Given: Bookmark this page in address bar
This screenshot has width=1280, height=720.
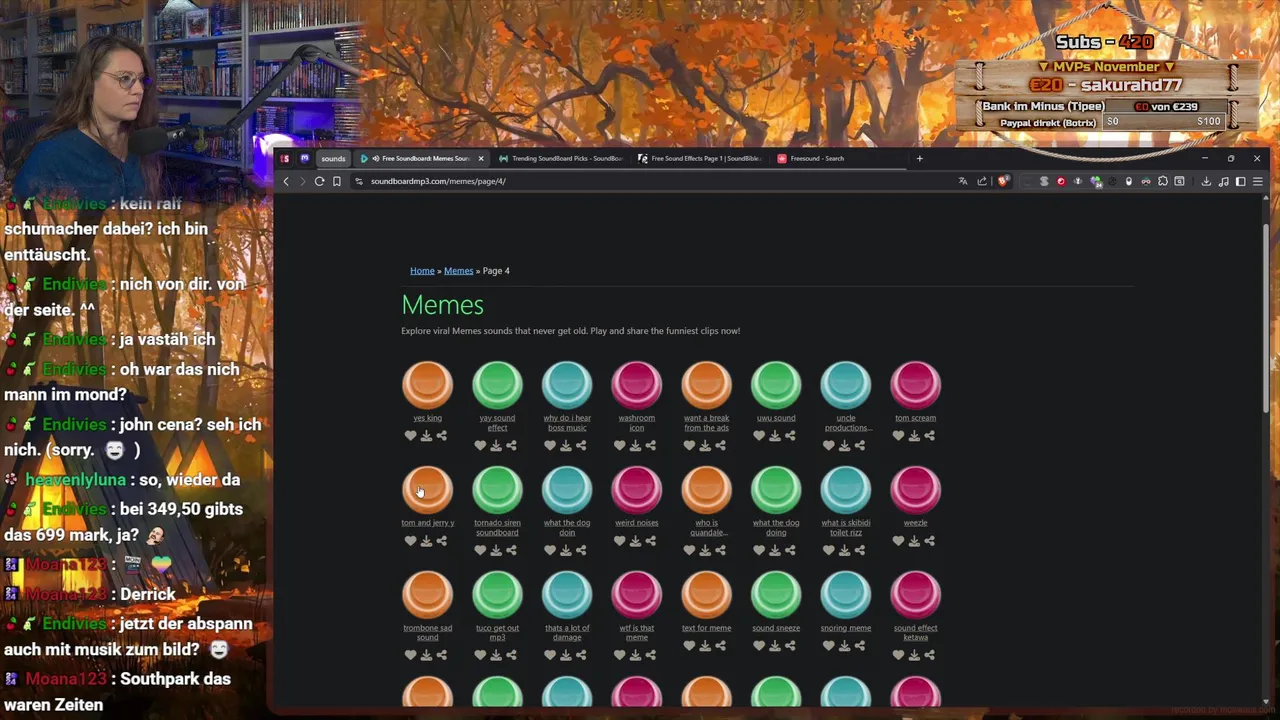Looking at the screenshot, I should point(337,181).
